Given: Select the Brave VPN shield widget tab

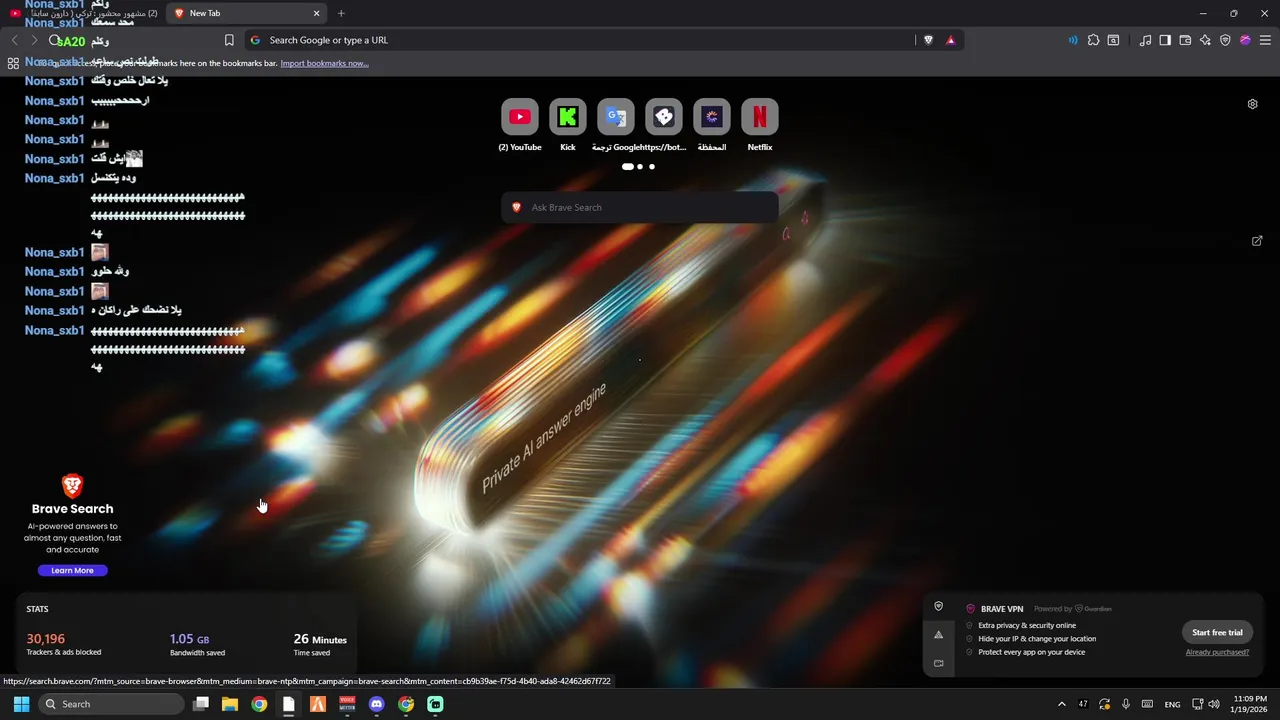Looking at the screenshot, I should click(x=938, y=606).
